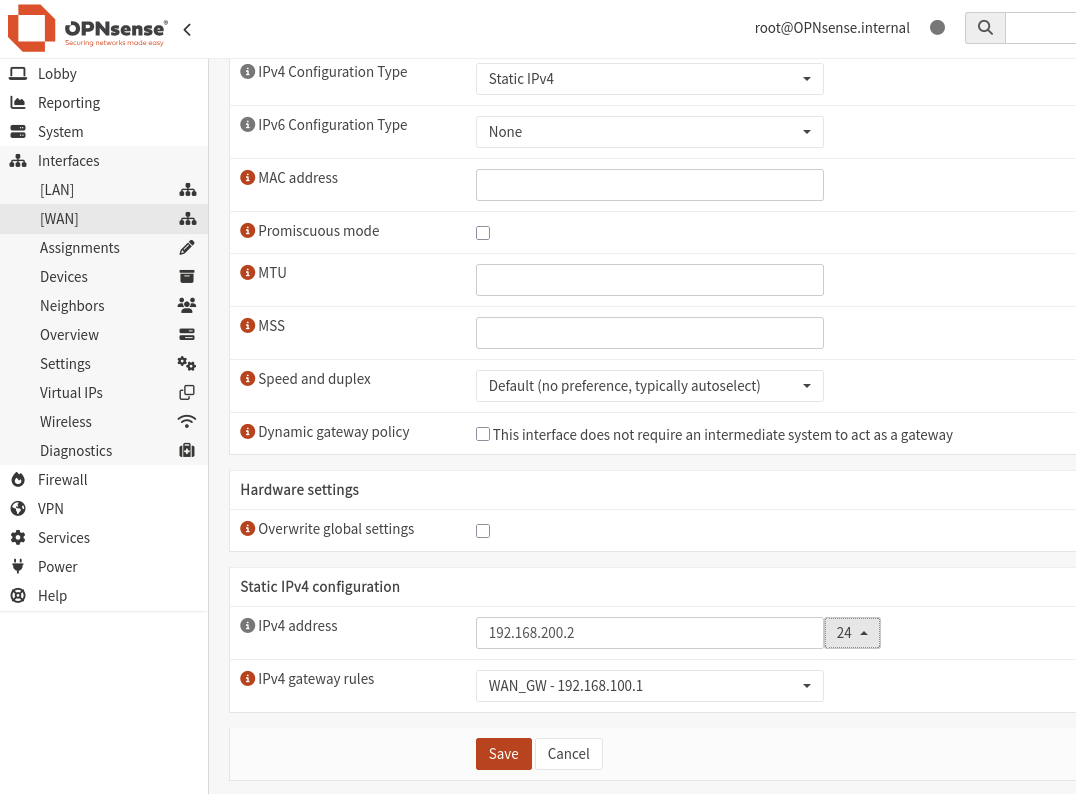This screenshot has height=794, width=1076.
Task: Click the IPv4 gateway rules info icon
Action: click(248, 679)
